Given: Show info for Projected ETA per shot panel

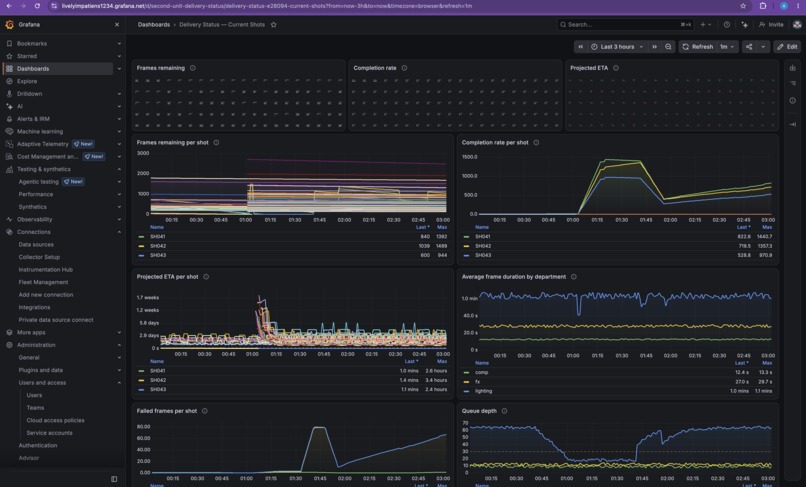Looking at the screenshot, I should click(x=206, y=277).
